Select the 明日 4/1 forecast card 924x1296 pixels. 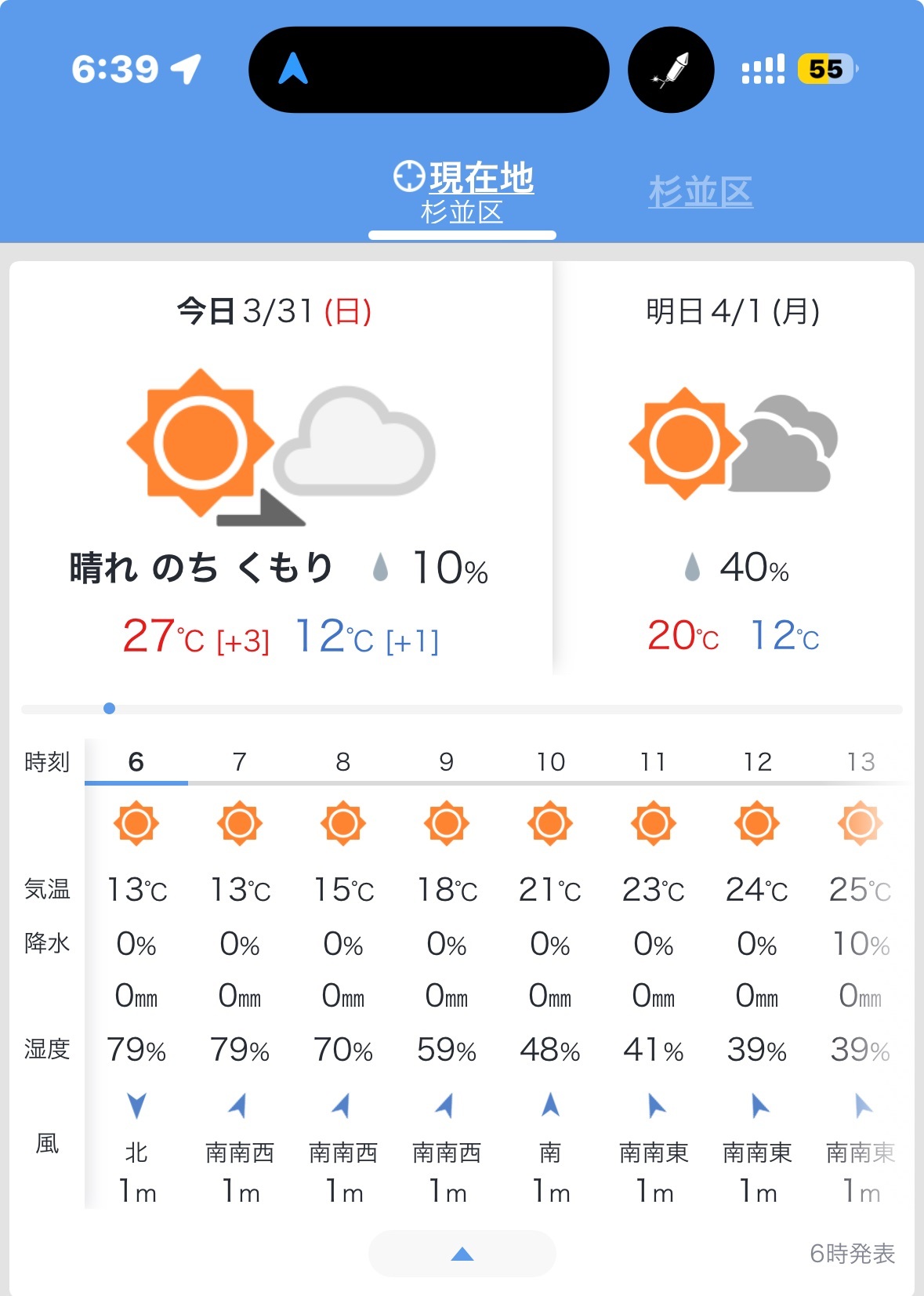(x=734, y=469)
